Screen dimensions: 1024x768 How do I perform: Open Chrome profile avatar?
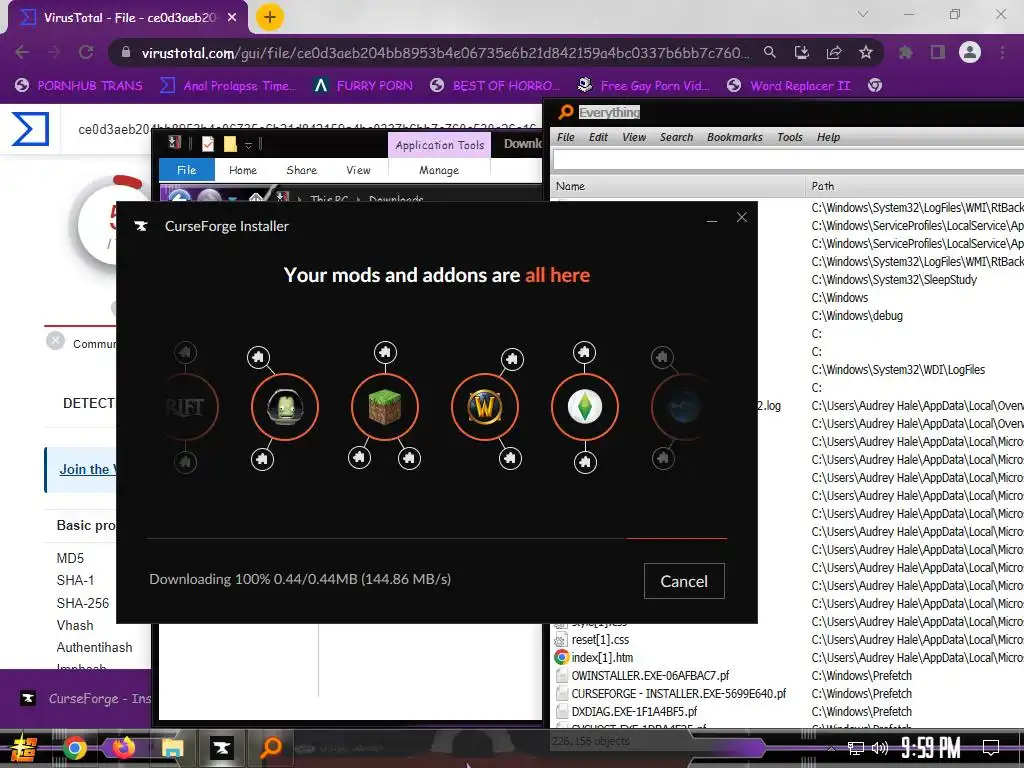pyautogui.click(x=970, y=52)
